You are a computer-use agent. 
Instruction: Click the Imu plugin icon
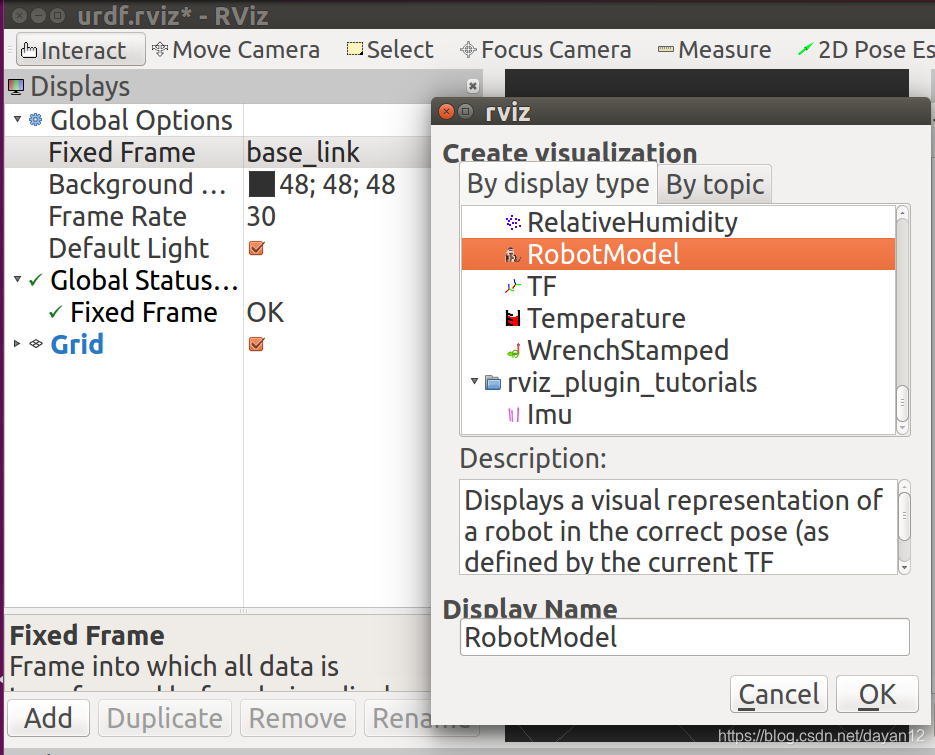click(513, 414)
